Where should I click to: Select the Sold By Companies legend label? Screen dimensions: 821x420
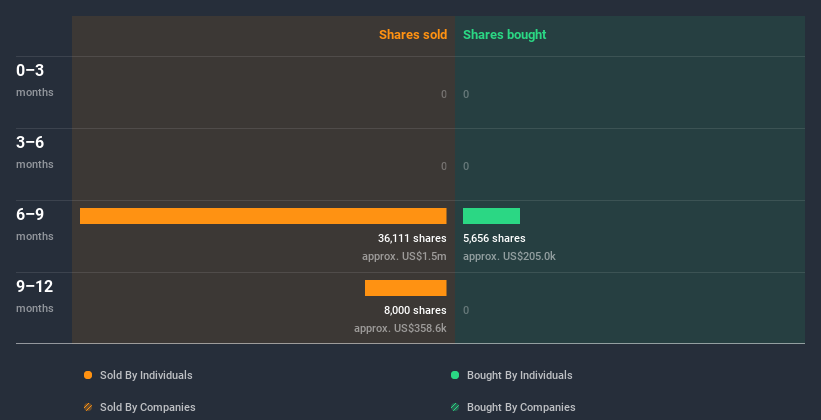148,407
